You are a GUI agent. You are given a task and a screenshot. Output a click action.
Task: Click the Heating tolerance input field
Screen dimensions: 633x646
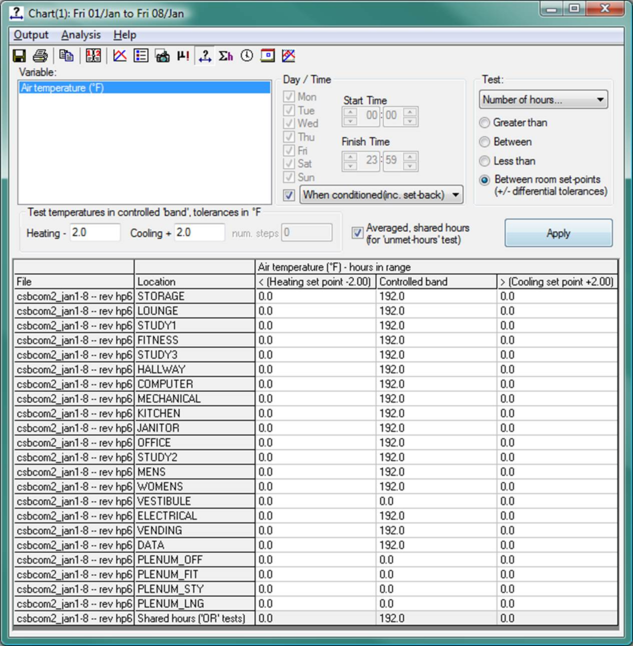tap(94, 232)
